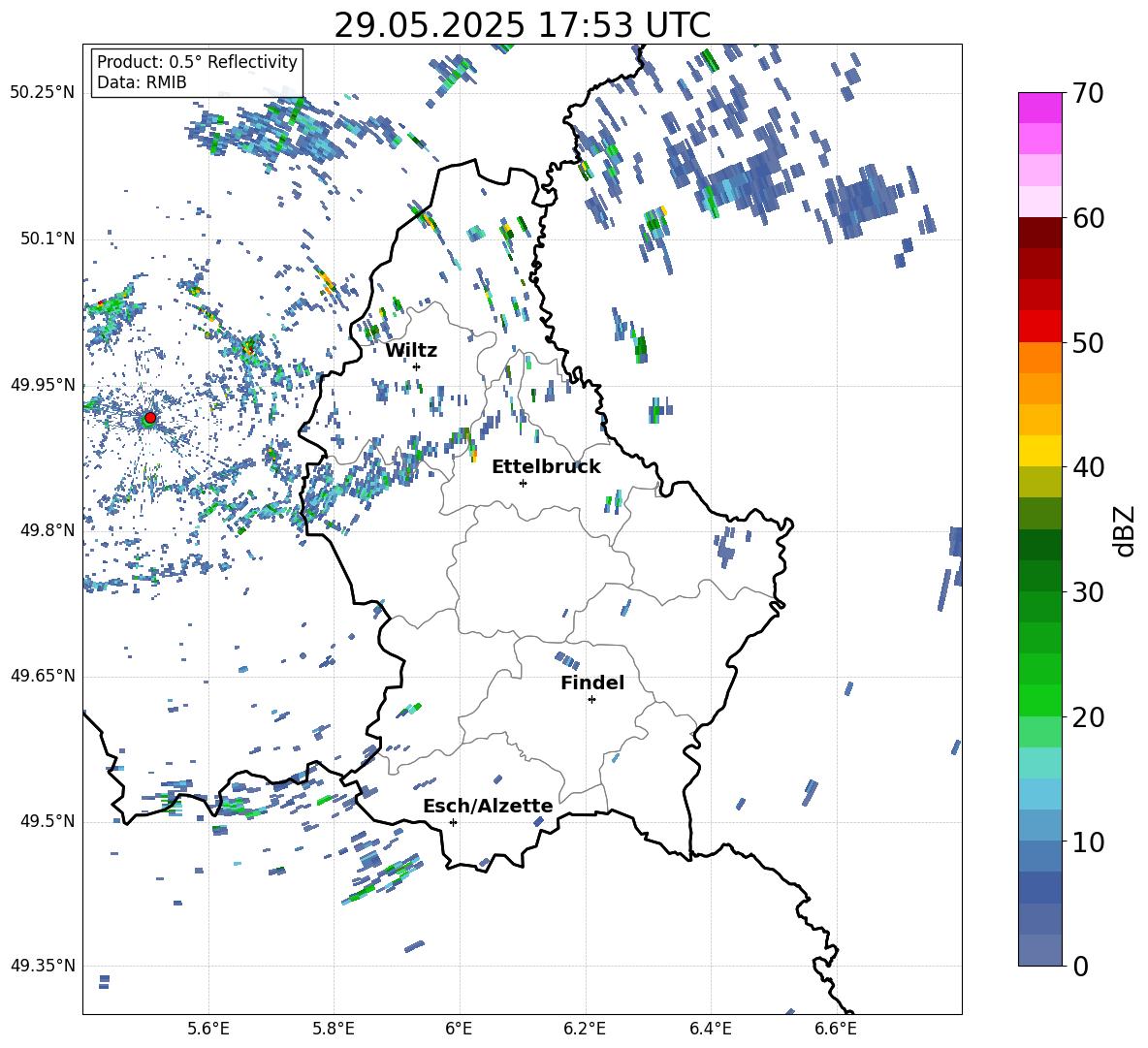This screenshot has width=1148, height=1048.
Task: Click the Ettelbruck city label
Action: click(x=546, y=467)
